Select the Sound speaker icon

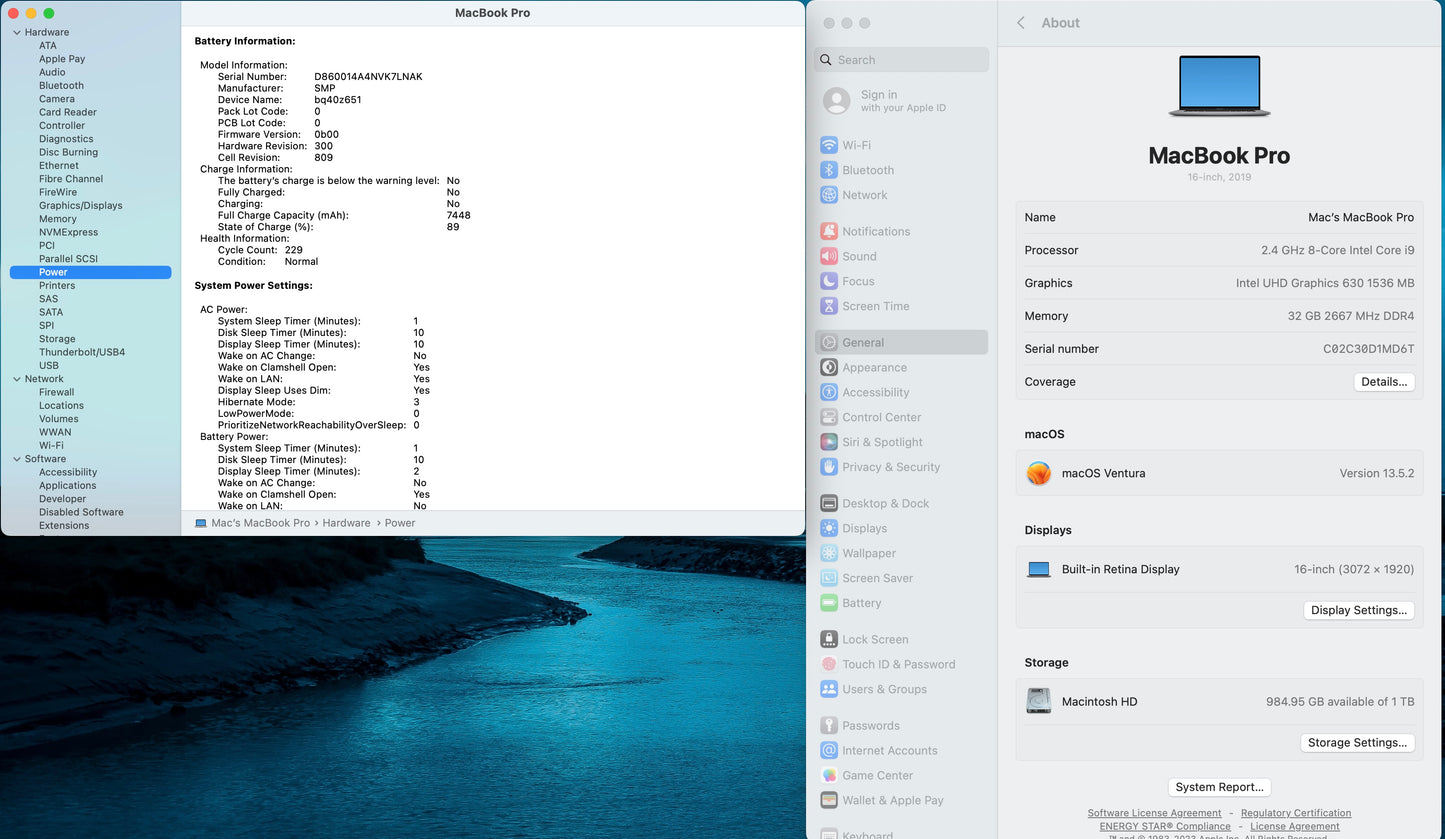828,256
